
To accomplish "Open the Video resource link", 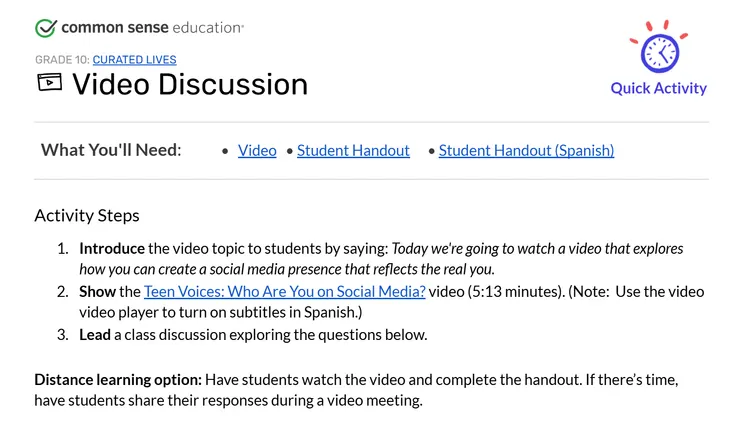I will point(257,151).
